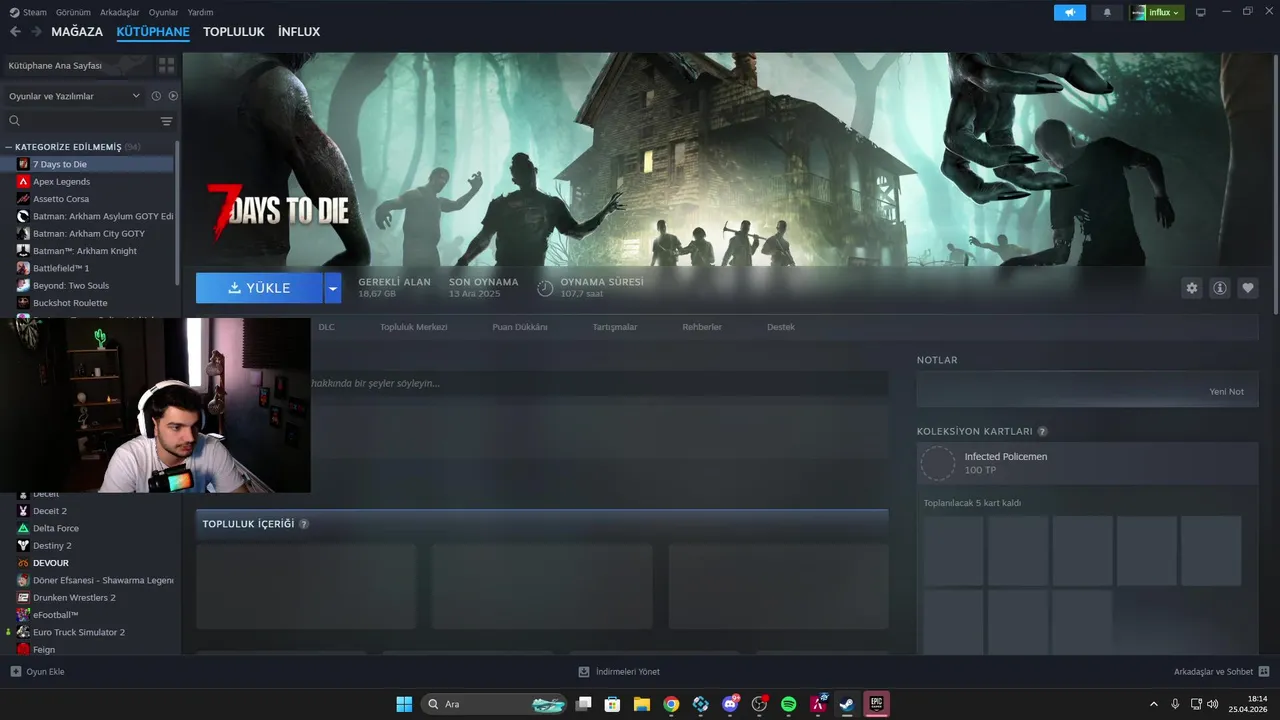
Task: Open the Görünüm menu
Action: tap(73, 12)
